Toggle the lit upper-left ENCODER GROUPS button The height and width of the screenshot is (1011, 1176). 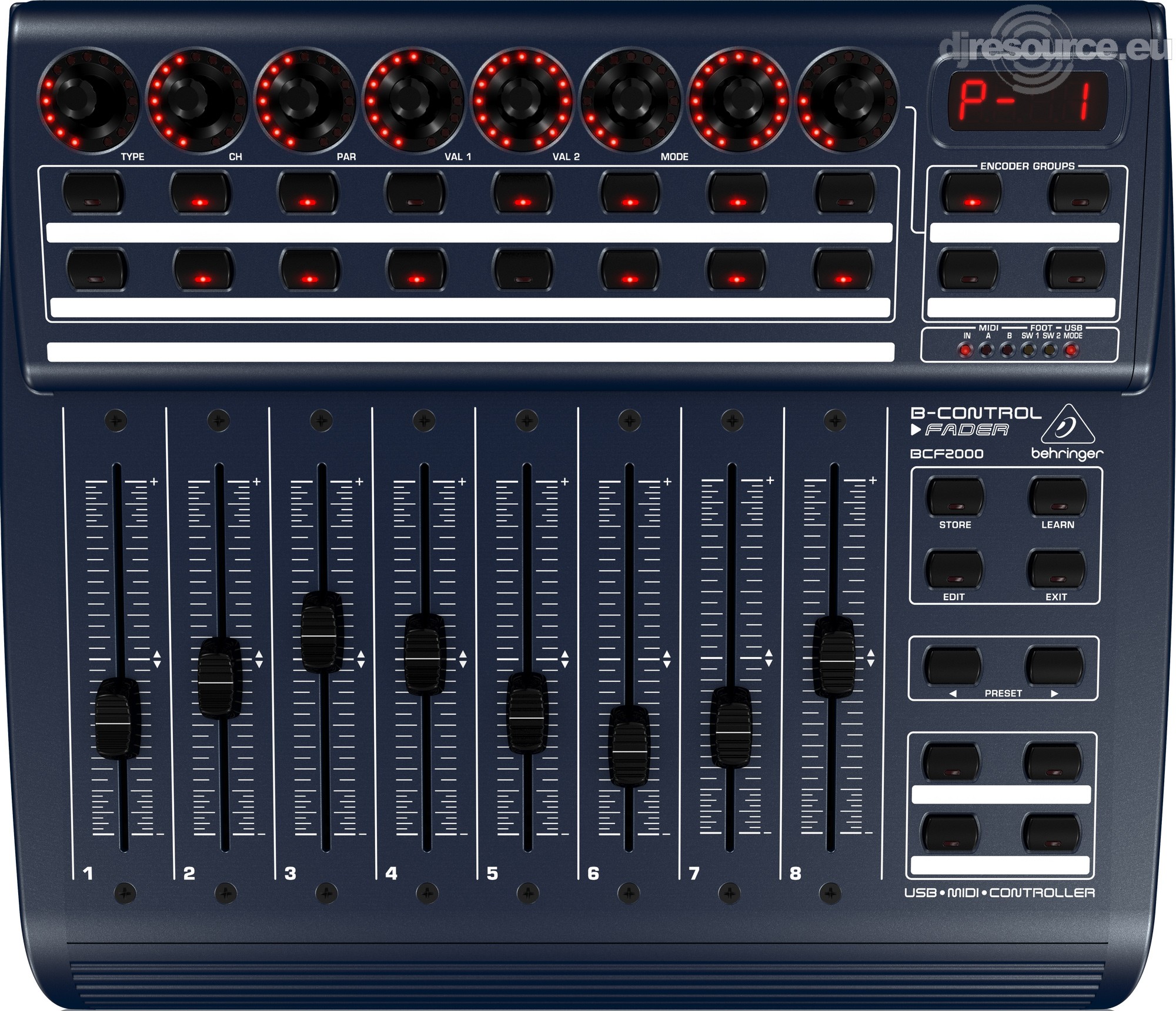971,192
